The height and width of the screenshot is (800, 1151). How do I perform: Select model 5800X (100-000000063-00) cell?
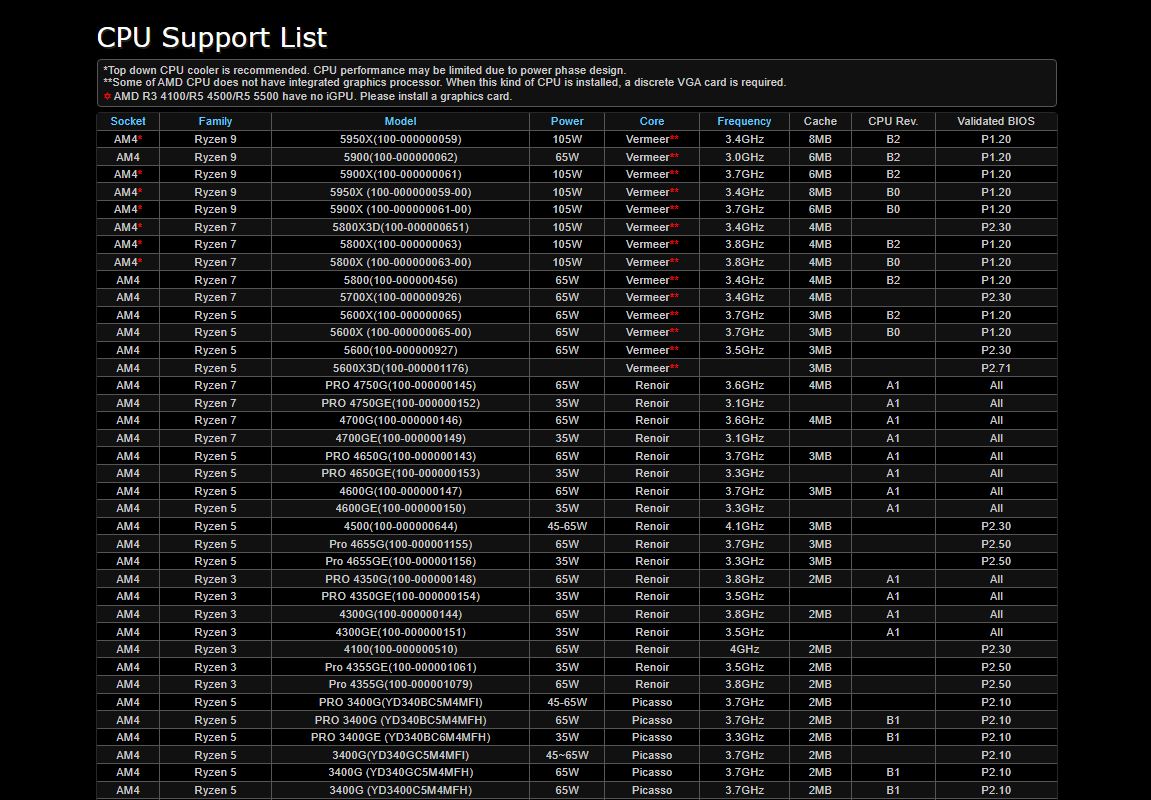click(x=400, y=262)
